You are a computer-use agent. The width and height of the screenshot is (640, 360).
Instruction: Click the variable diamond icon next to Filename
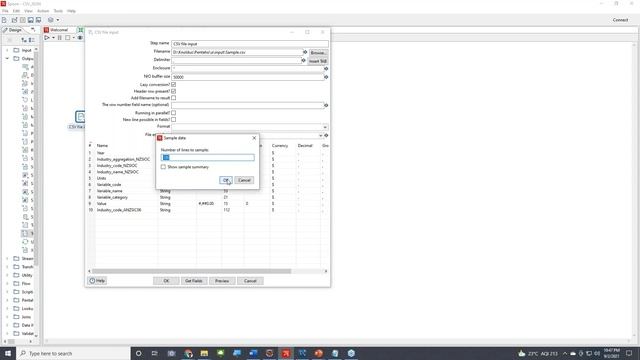[x=305, y=52]
